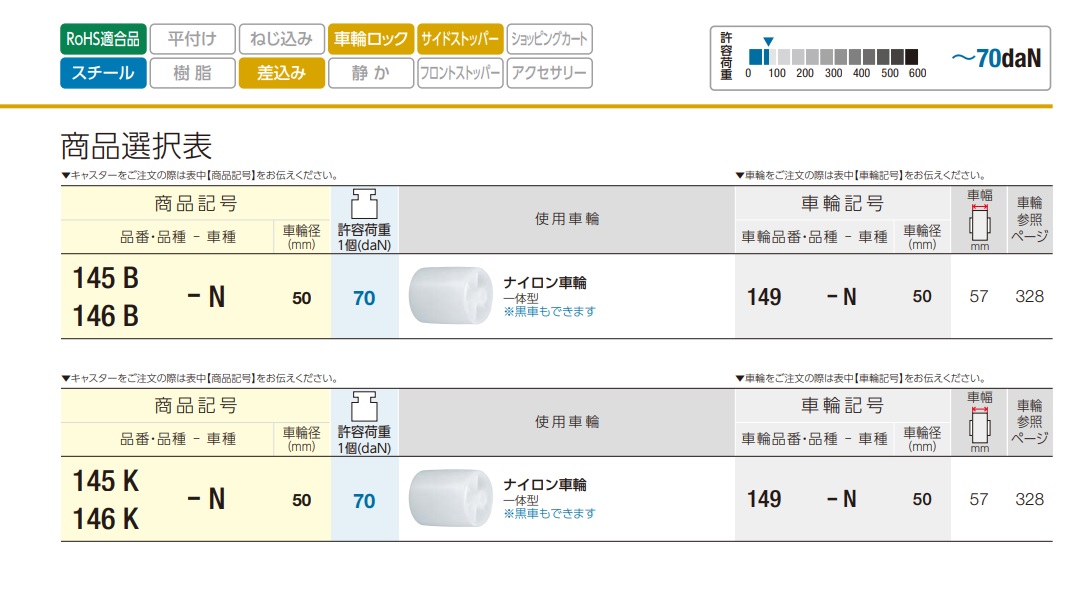Click the load capacity caster icon in the second table header
The width and height of the screenshot is (1081, 608).
coord(364,405)
